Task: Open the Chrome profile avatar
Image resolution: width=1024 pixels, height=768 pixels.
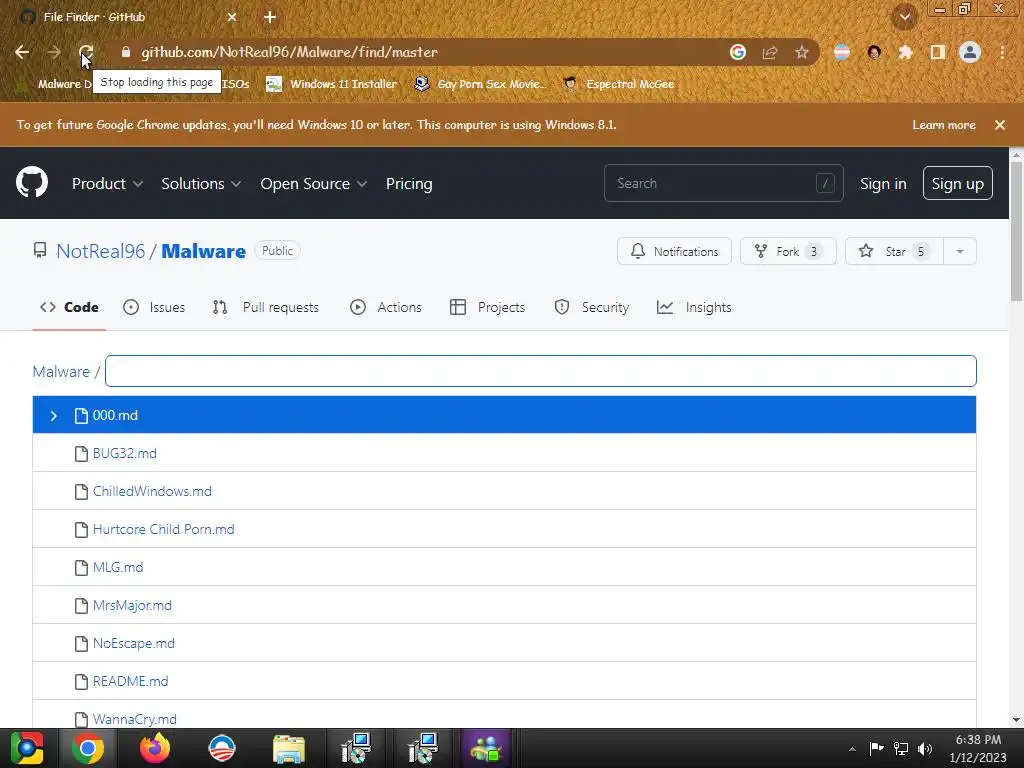Action: (970, 52)
